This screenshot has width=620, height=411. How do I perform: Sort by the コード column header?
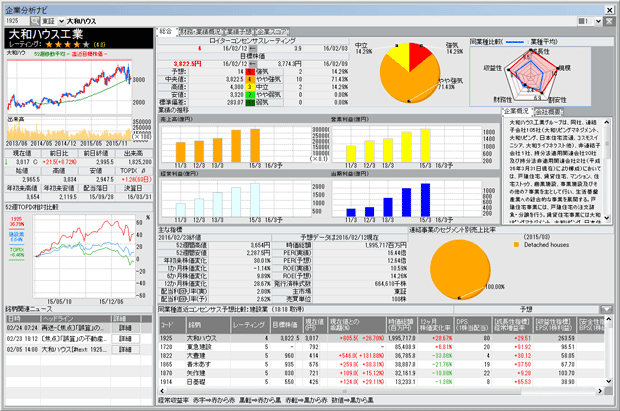click(x=172, y=325)
